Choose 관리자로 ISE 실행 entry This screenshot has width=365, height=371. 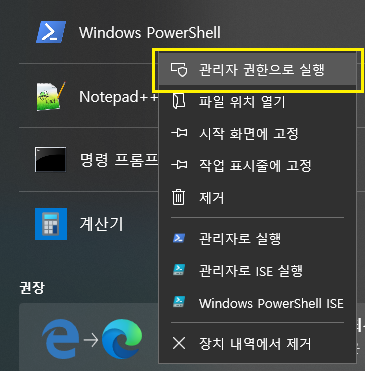(257, 271)
